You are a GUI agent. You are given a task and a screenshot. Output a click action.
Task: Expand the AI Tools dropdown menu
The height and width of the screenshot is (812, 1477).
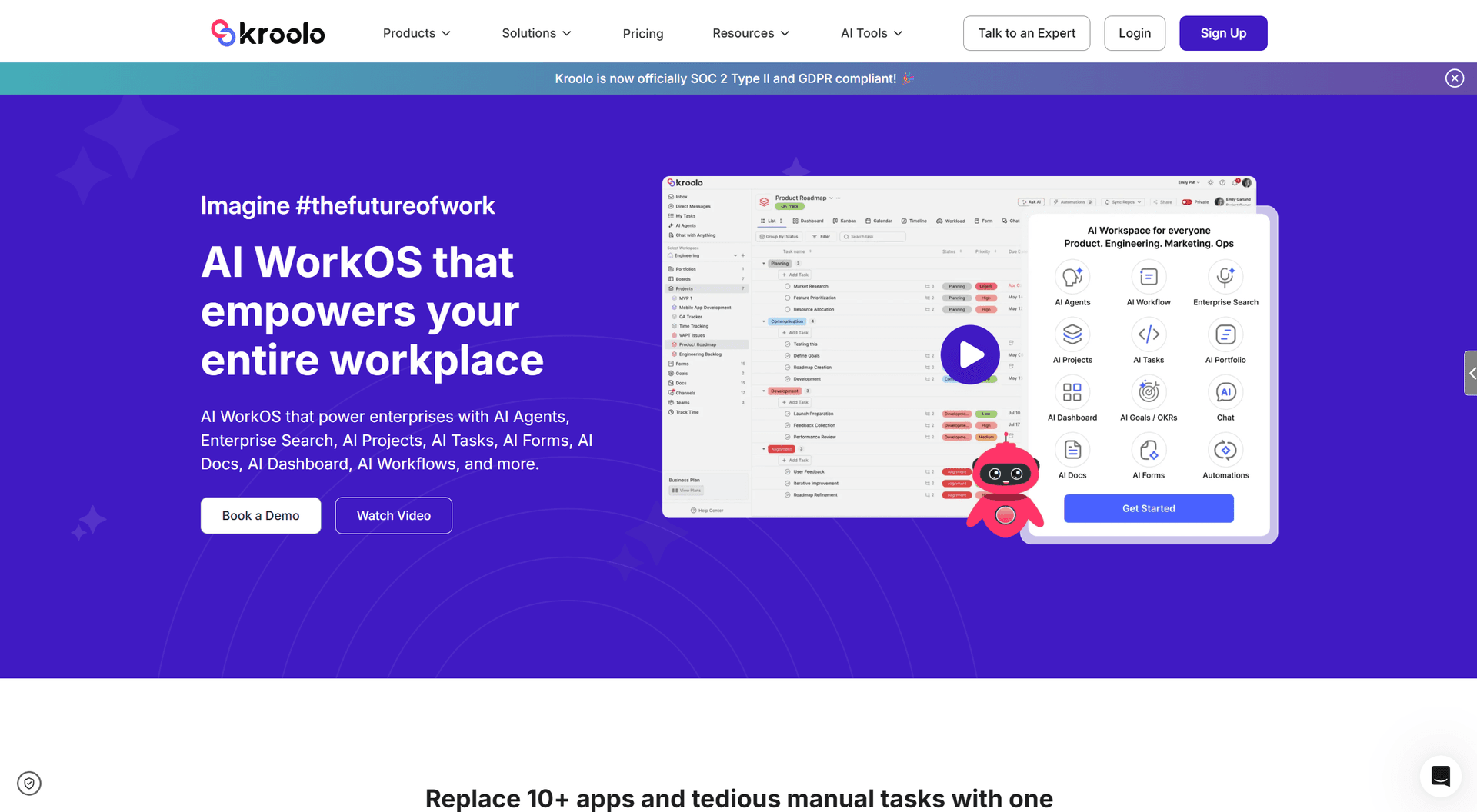pos(872,33)
